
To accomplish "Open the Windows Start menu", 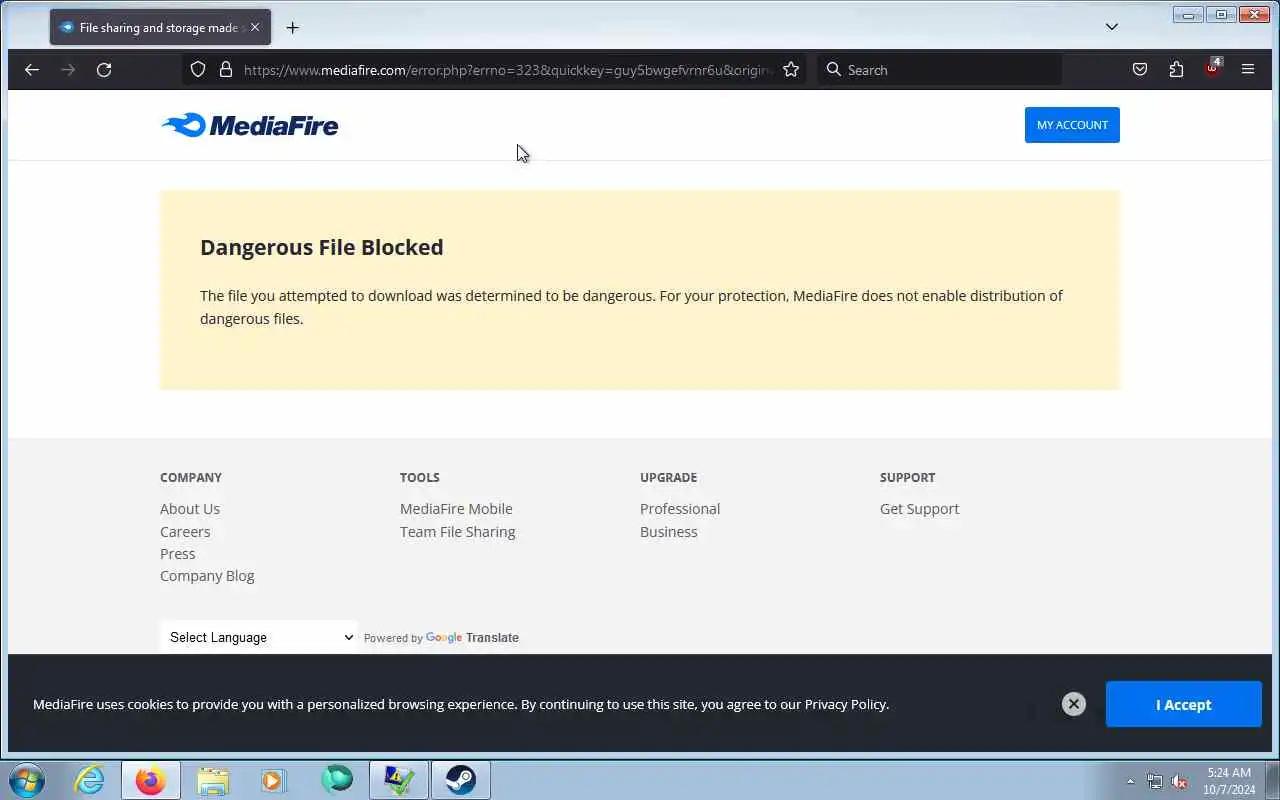I will pos(27,780).
